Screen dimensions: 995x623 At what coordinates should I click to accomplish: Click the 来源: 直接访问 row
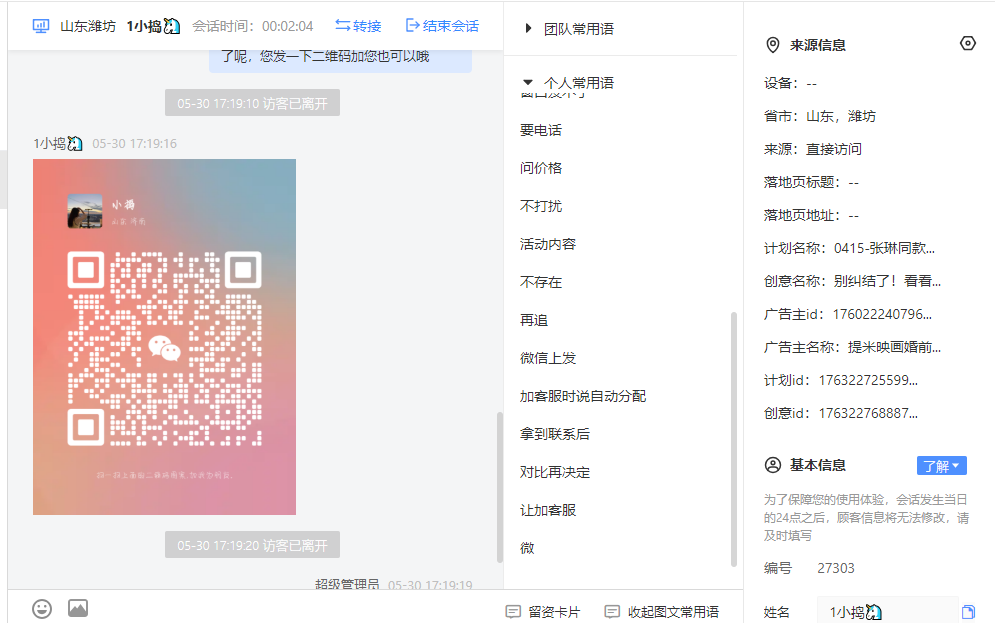click(x=813, y=149)
